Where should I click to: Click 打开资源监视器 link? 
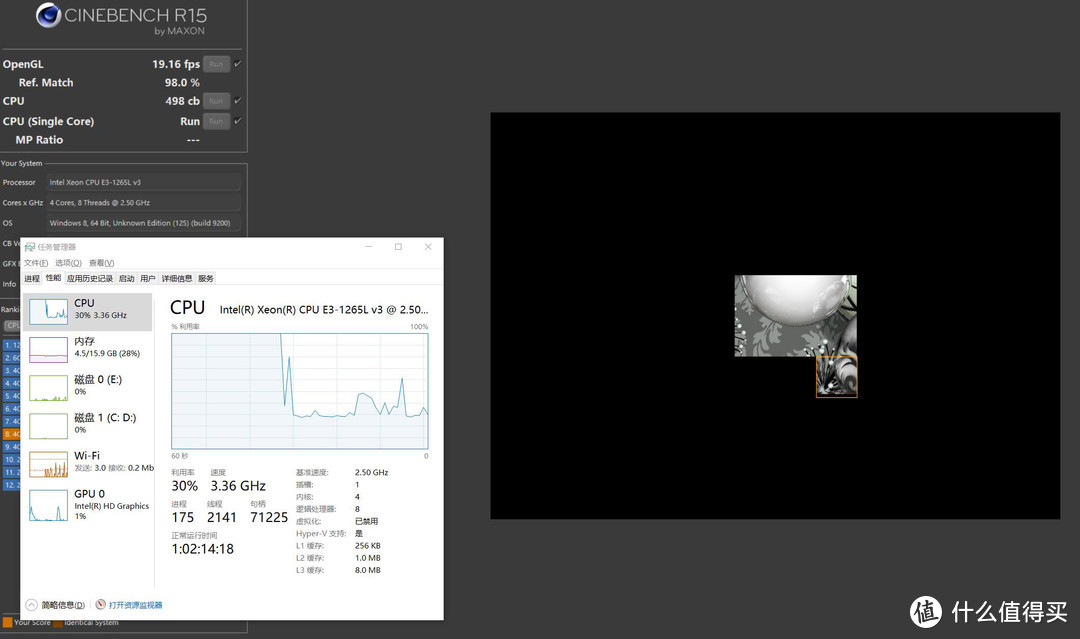coord(135,605)
